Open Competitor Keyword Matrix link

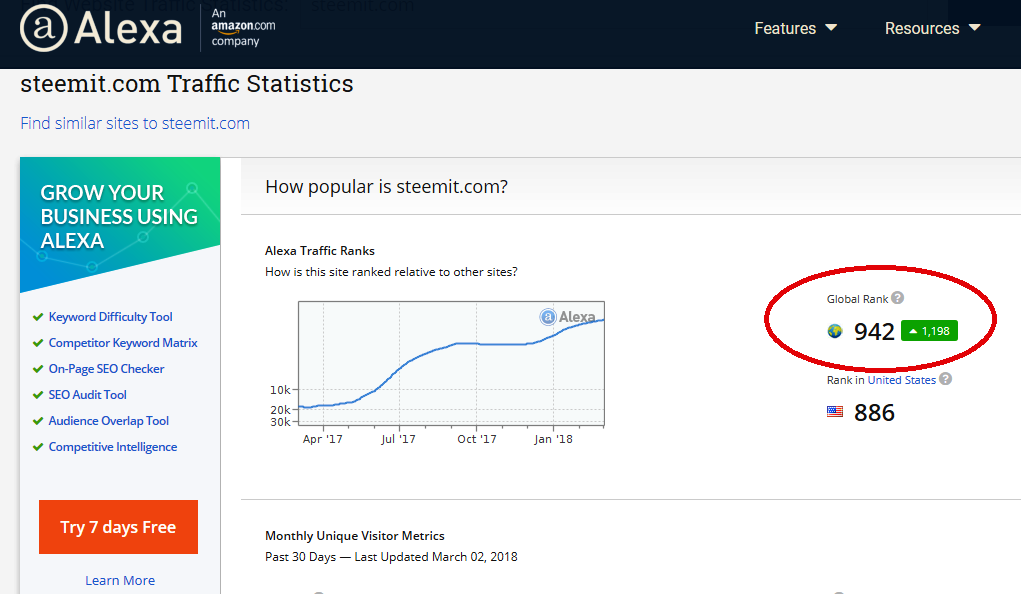[x=122, y=343]
